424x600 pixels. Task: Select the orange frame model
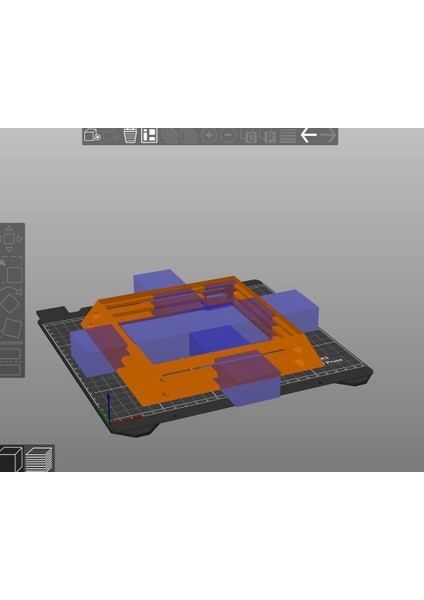pos(145,379)
